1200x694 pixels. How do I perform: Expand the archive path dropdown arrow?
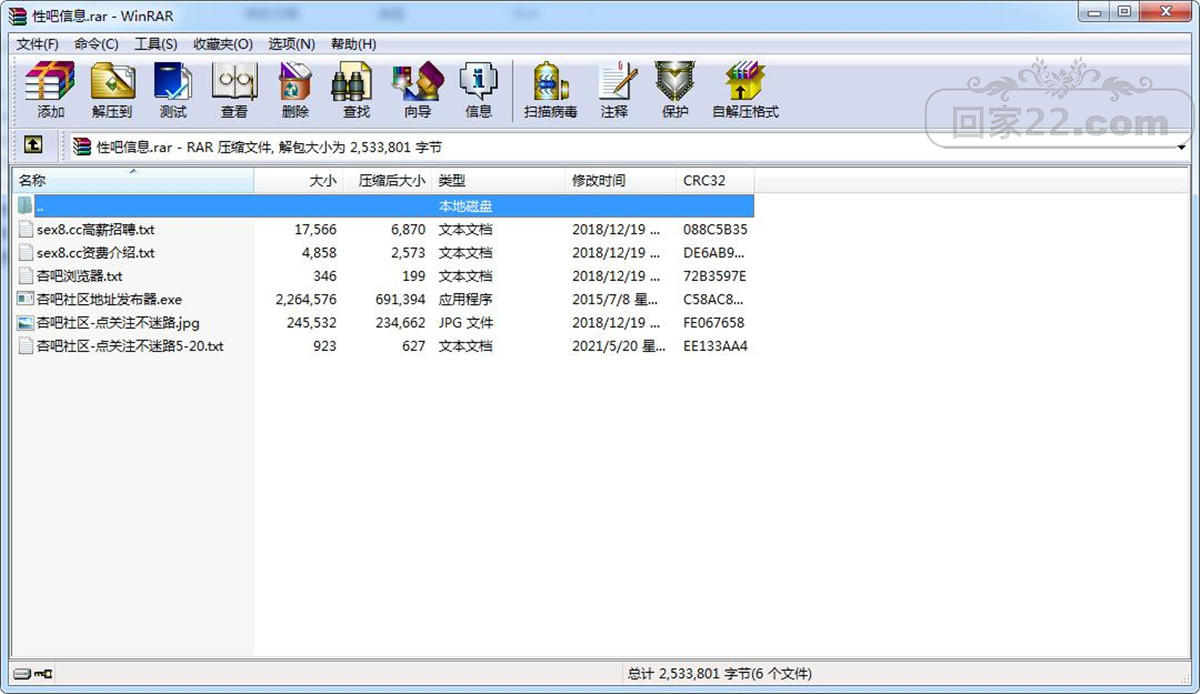pyautogui.click(x=1181, y=147)
